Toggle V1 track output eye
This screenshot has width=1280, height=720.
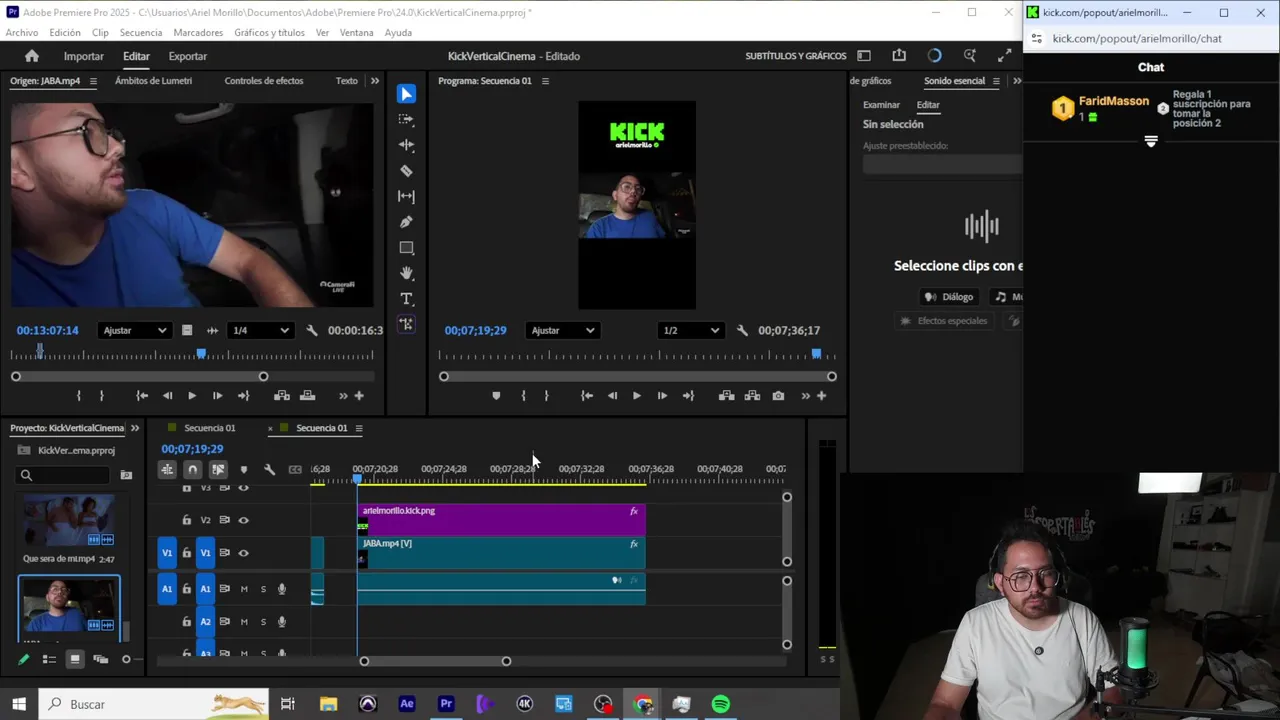tap(243, 553)
